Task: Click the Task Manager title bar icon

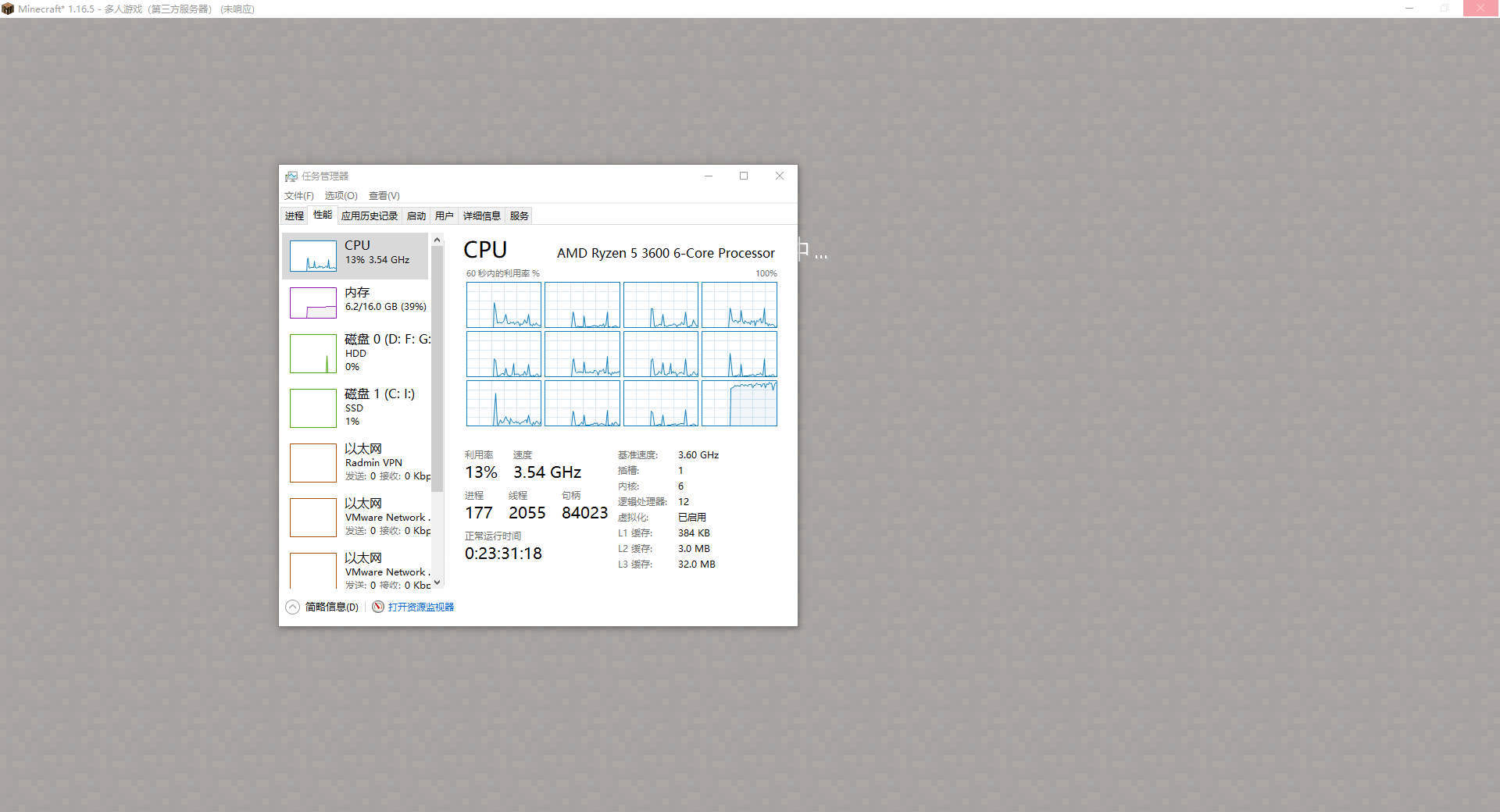Action: (x=291, y=176)
